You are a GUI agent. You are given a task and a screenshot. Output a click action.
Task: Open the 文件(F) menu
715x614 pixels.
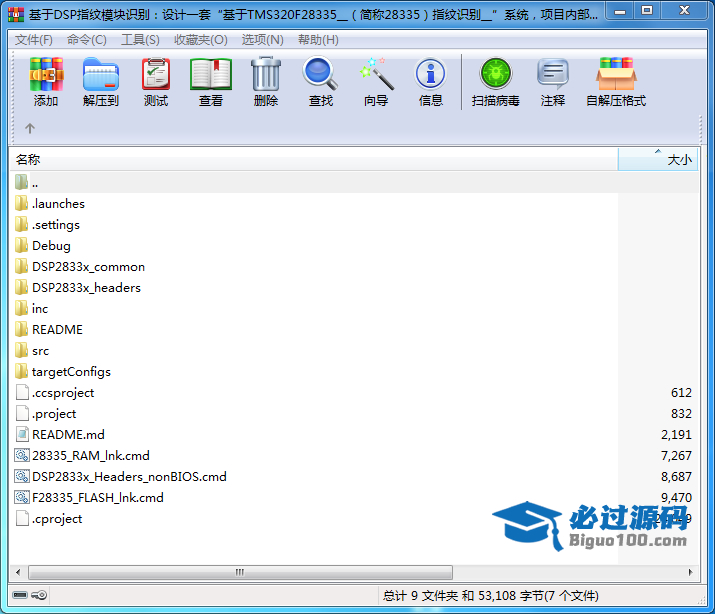click(34, 40)
